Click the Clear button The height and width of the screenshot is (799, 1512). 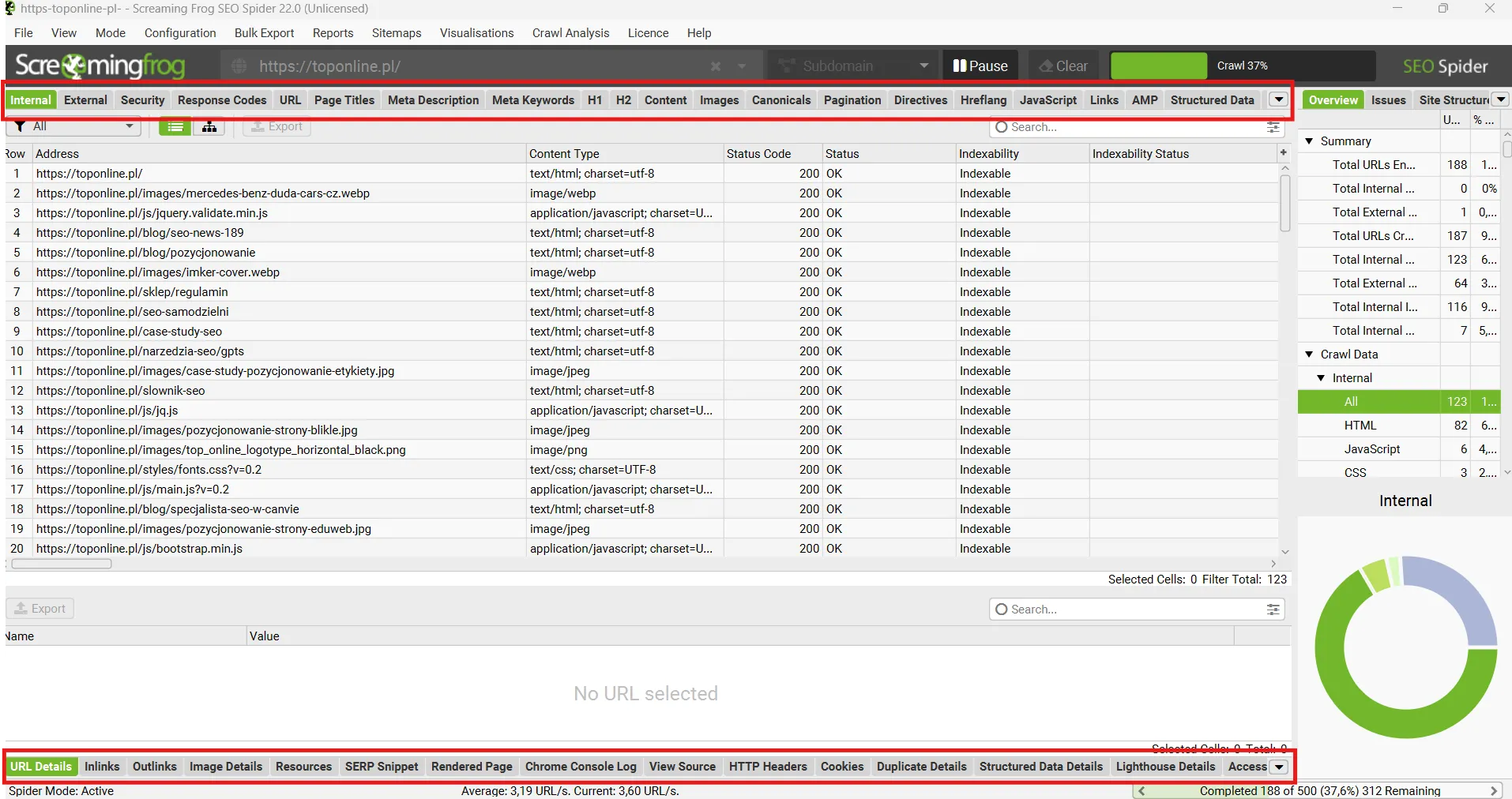1063,66
